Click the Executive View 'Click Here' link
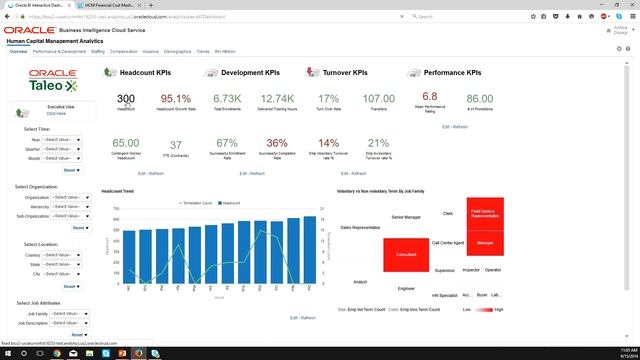The height and width of the screenshot is (360, 640). coord(56,113)
